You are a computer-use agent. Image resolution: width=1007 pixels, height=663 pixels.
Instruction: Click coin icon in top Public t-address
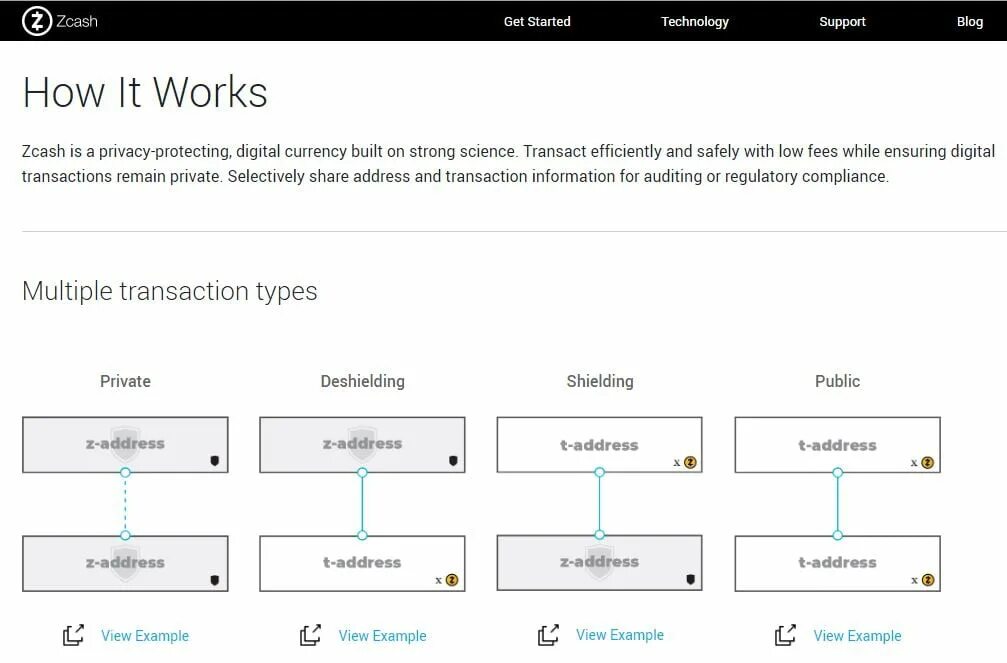(x=927, y=463)
